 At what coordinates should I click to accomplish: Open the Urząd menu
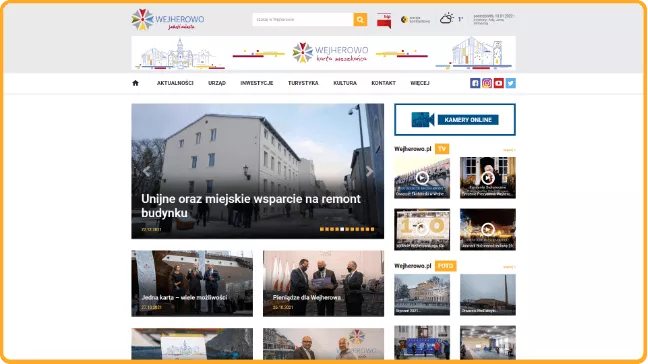coord(217,83)
